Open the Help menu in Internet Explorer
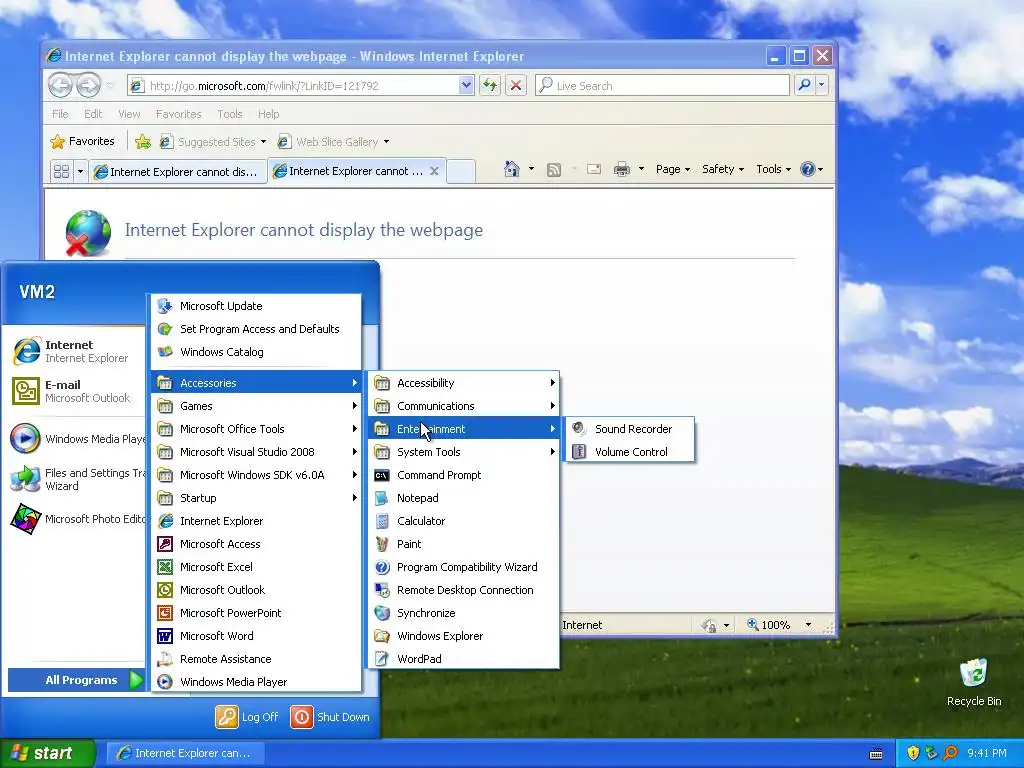1024x768 pixels. (x=268, y=114)
